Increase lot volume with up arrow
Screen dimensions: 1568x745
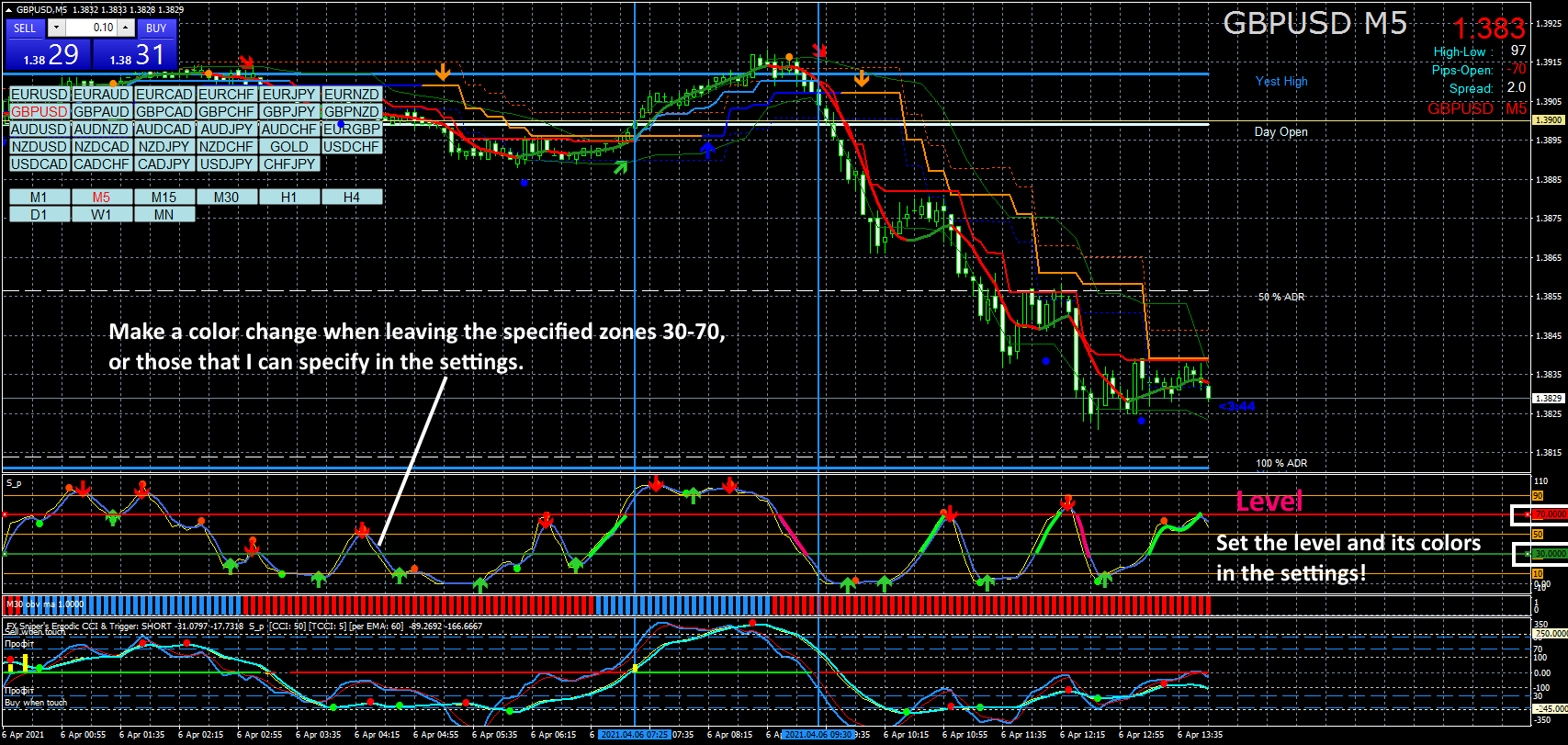point(126,28)
